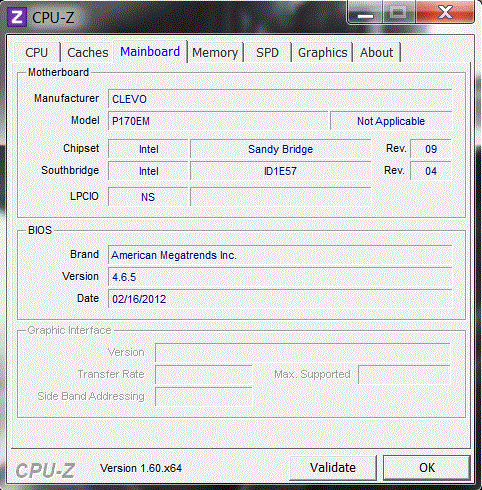The image size is (482, 490).
Task: Click the Side Band Addressing field
Action: 204,397
